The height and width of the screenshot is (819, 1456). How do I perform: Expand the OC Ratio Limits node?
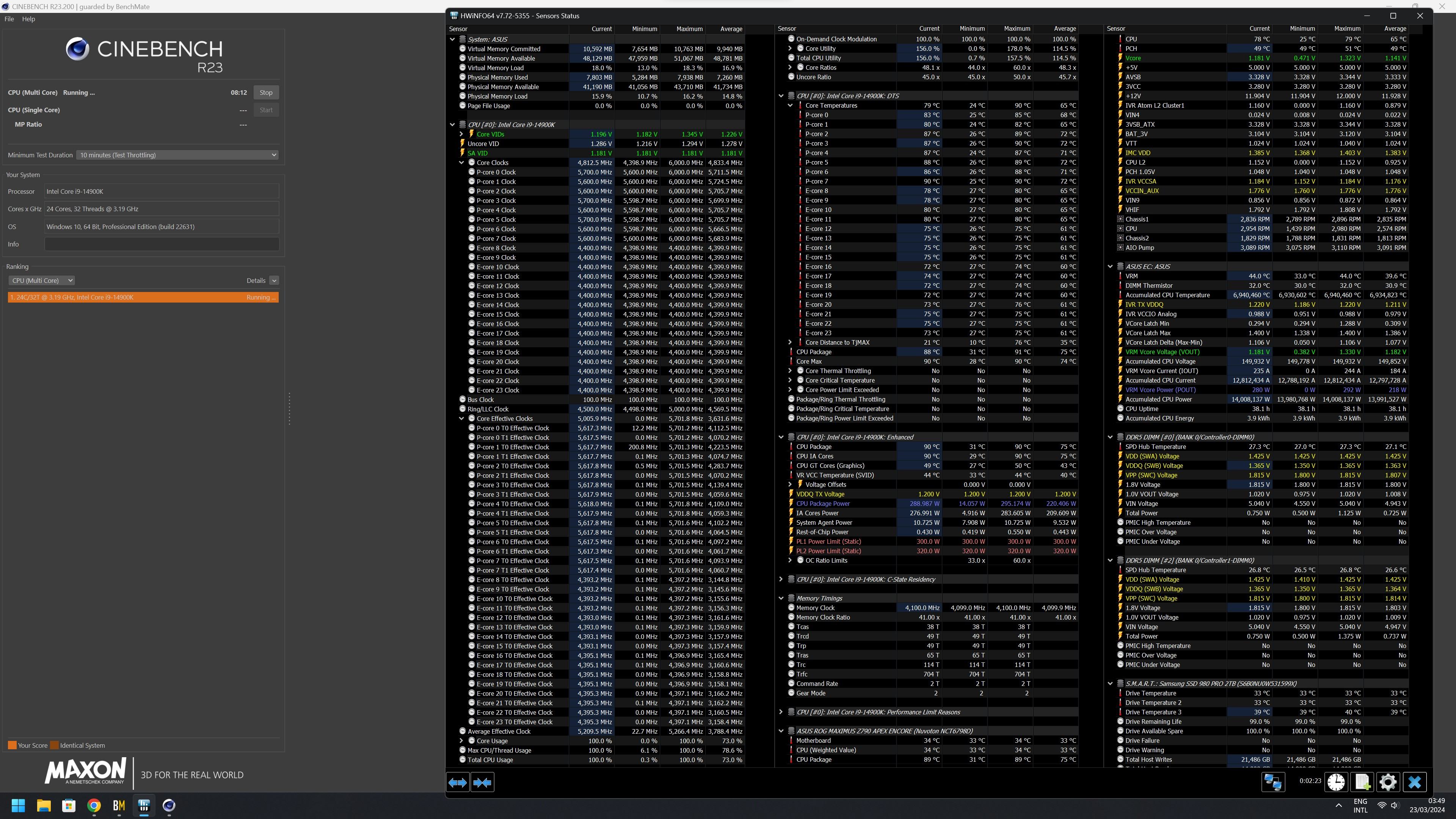pyautogui.click(x=790, y=561)
